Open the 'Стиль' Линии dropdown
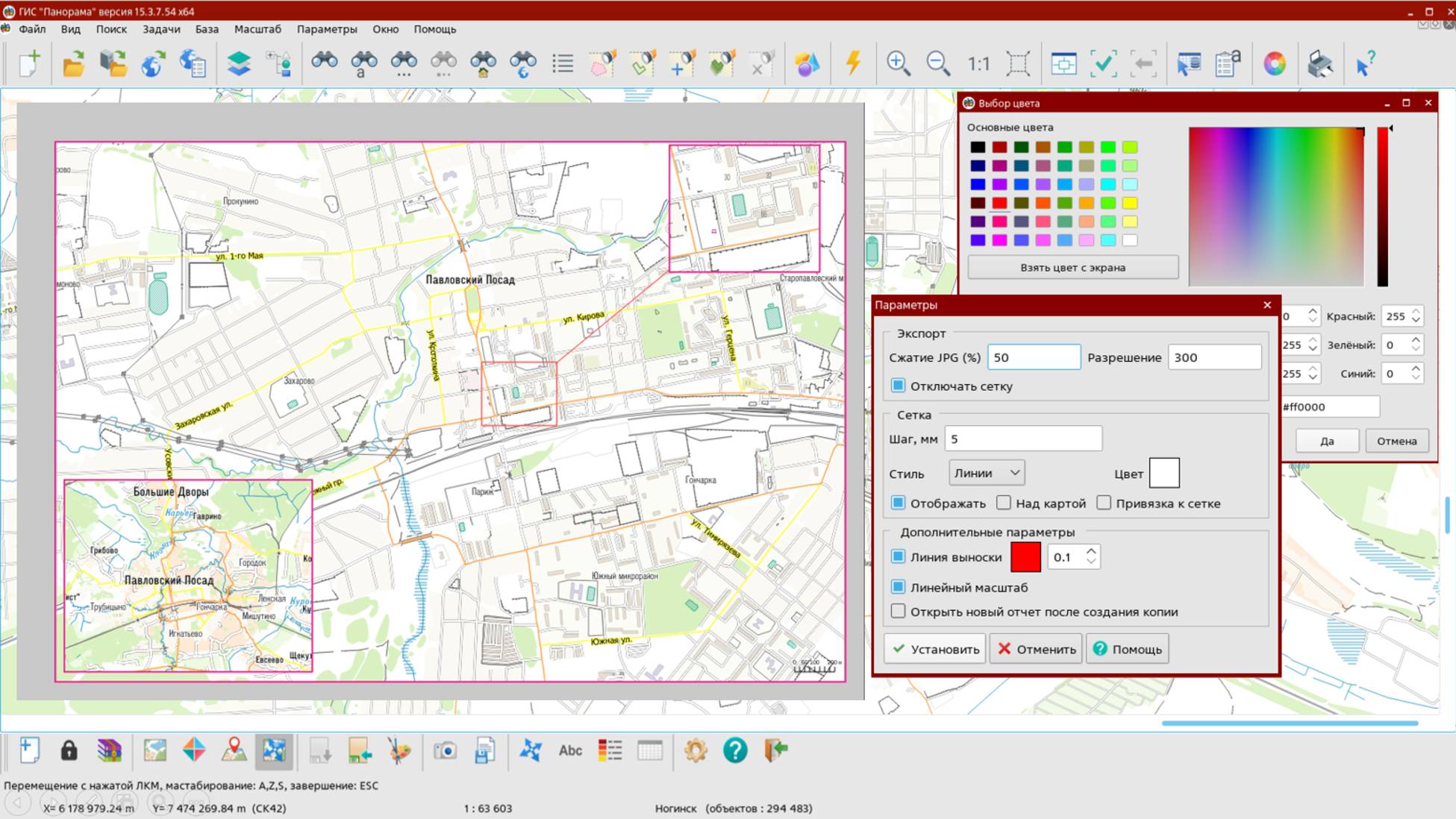The height and width of the screenshot is (819, 1456). click(987, 473)
